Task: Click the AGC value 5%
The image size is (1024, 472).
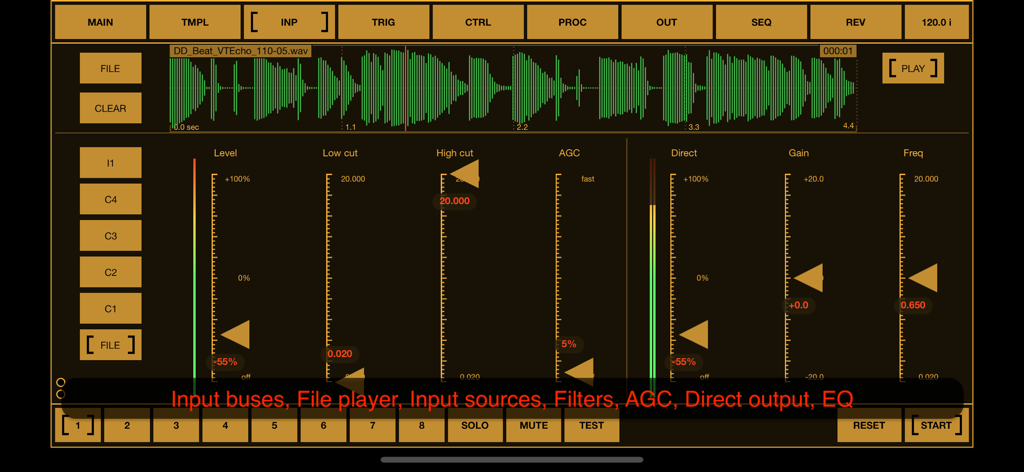Action: pos(569,344)
